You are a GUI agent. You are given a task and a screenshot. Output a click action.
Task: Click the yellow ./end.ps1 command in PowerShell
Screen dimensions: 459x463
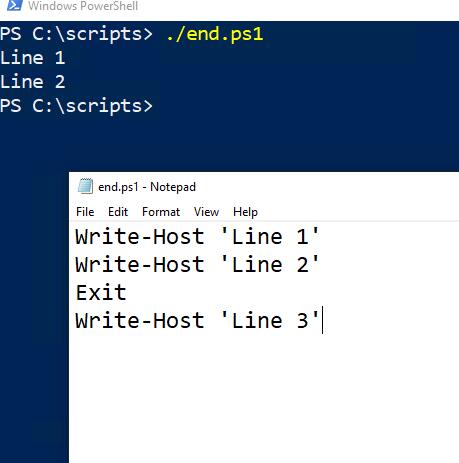214,34
